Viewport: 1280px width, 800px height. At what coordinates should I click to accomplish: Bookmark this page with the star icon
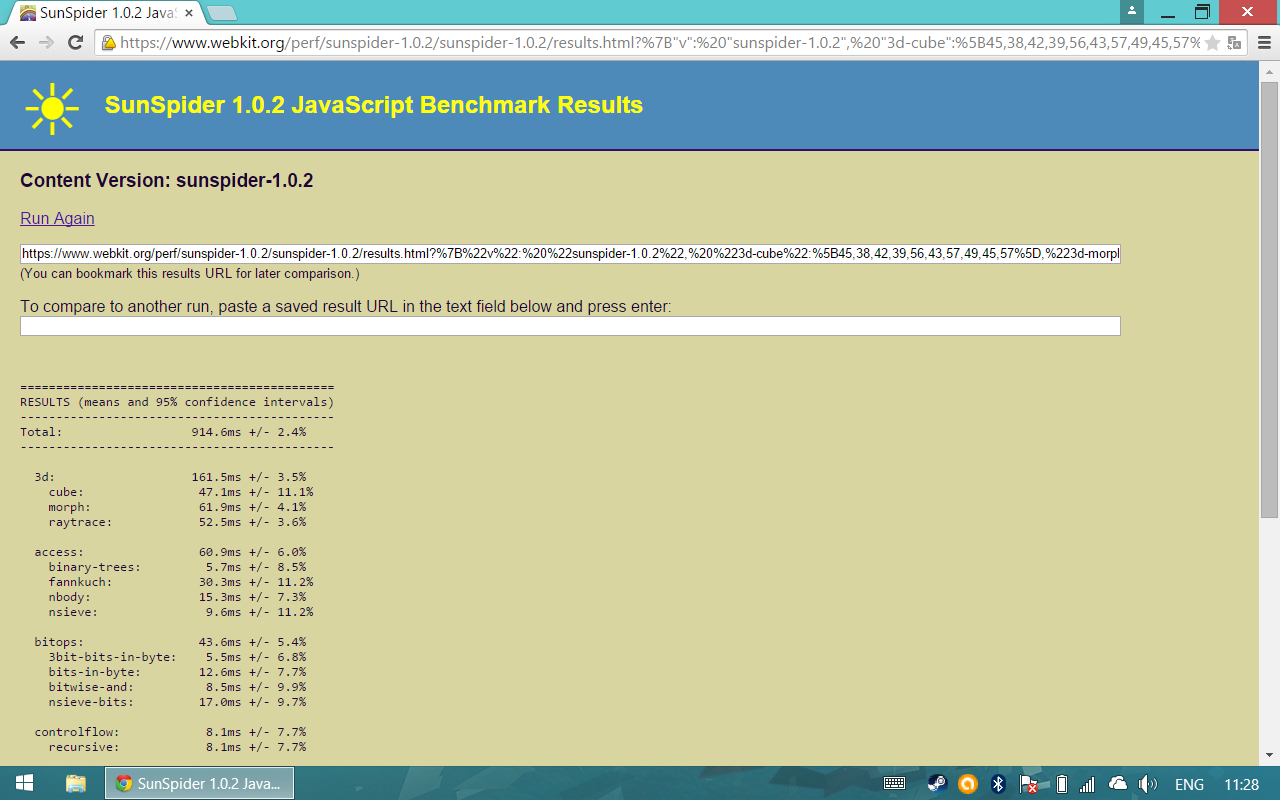pyautogui.click(x=1212, y=43)
